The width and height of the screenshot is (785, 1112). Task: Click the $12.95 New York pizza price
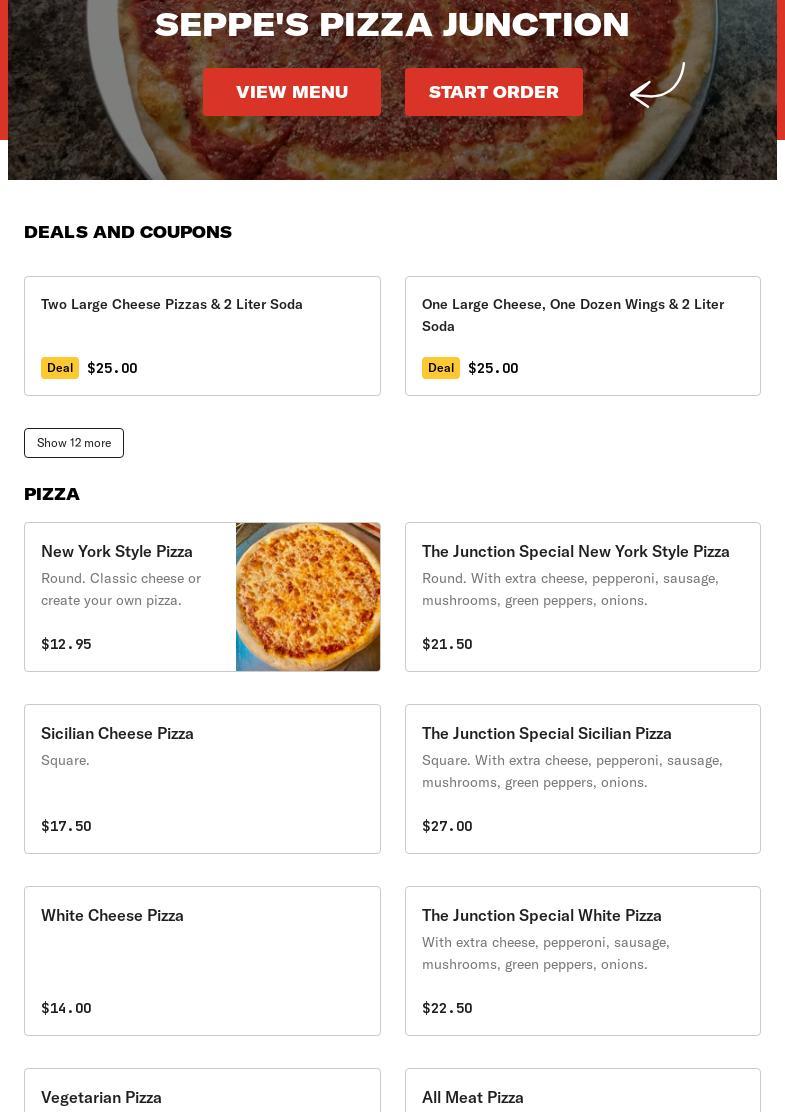pyautogui.click(x=66, y=644)
